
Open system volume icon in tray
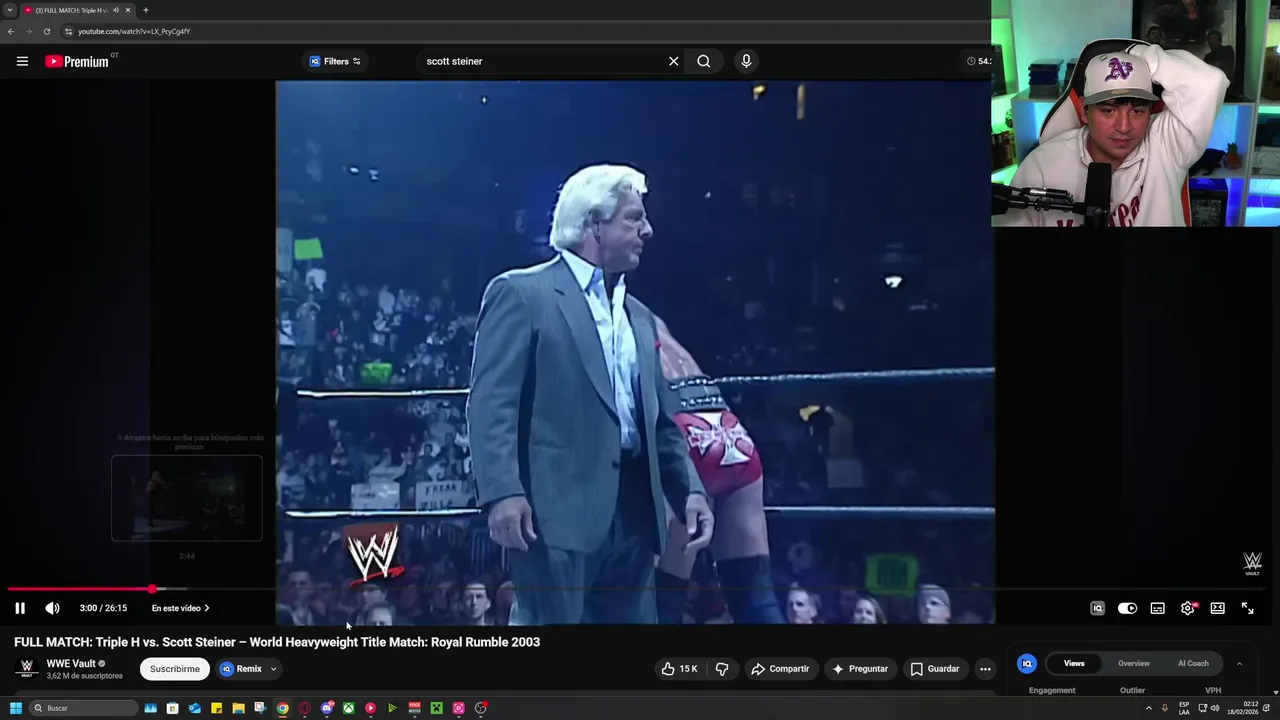(1215, 708)
